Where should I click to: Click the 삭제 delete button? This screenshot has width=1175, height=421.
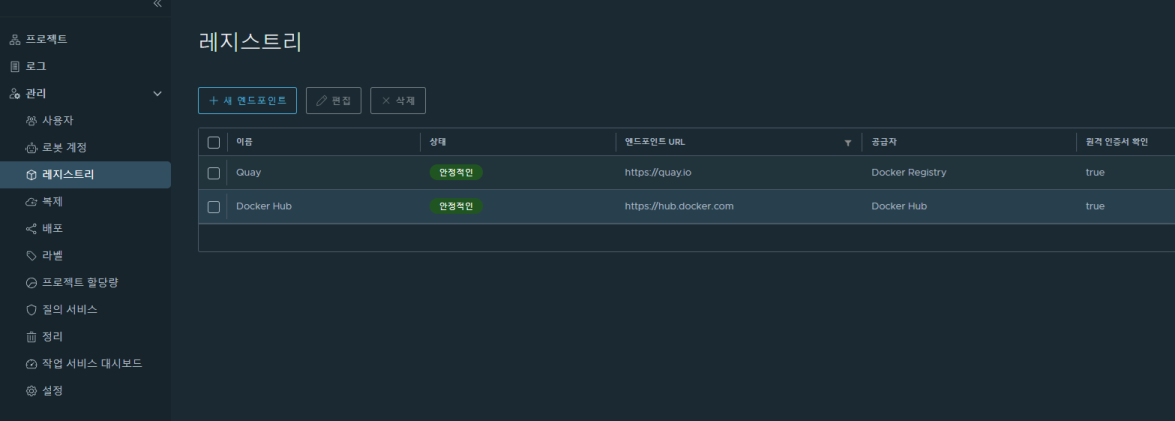click(398, 100)
